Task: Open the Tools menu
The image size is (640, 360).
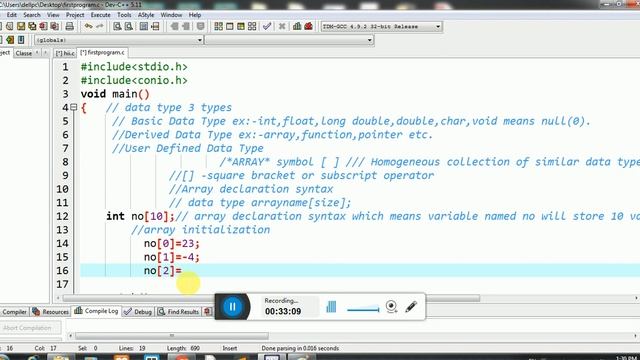Action: [x=124, y=15]
